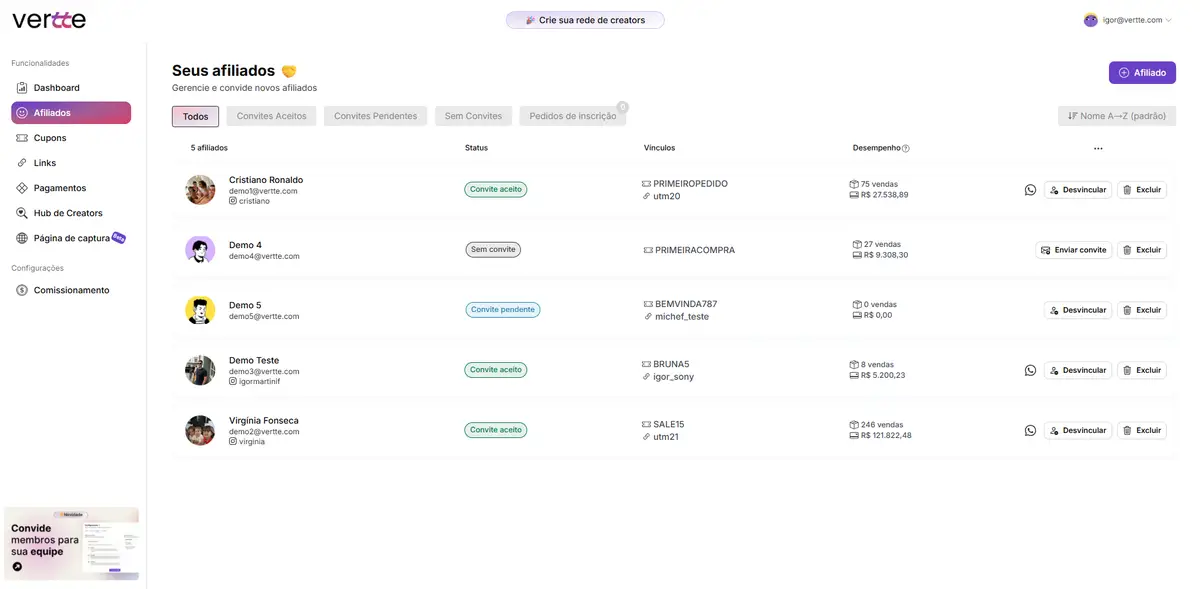Open Links via the chain icon
The width and height of the screenshot is (1200, 589).
point(22,162)
